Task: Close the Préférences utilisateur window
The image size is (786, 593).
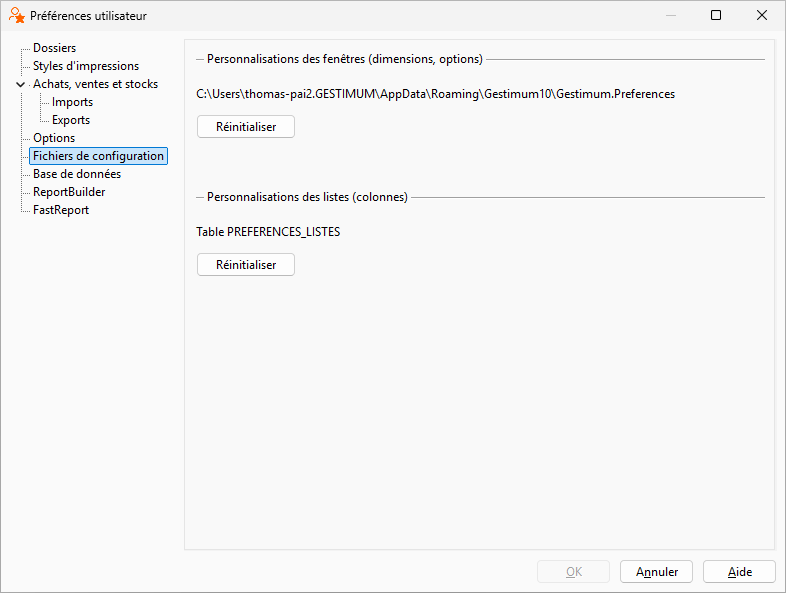Action: click(x=761, y=16)
